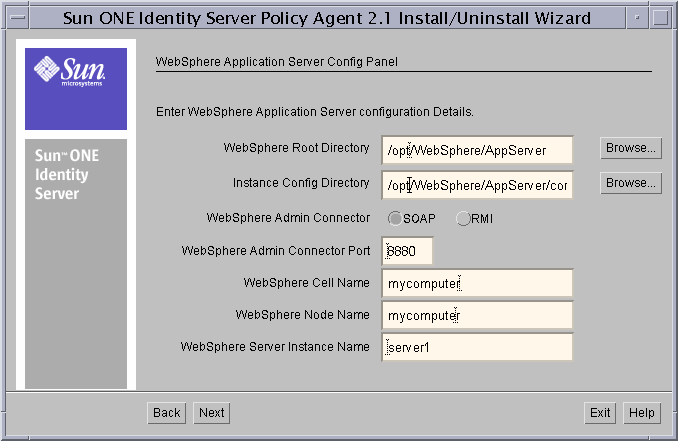Viewport: 678px width, 441px height.
Task: Click the 'Sun ONE Identity Server' sidebar text
Action: 67,174
